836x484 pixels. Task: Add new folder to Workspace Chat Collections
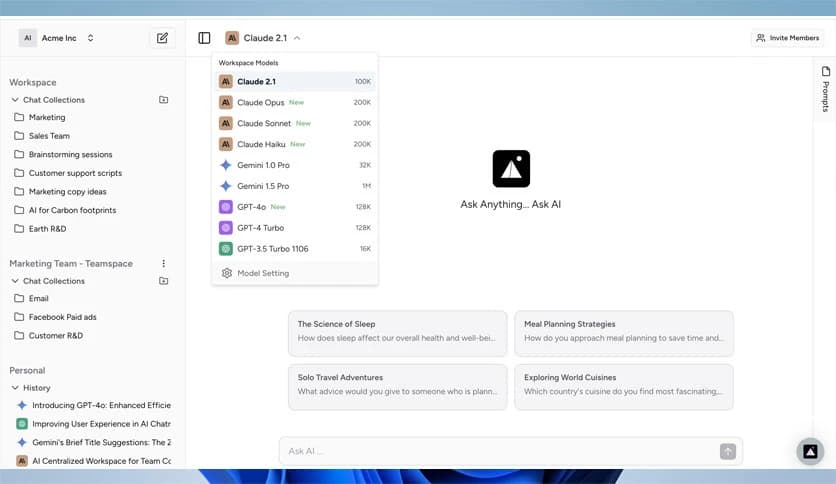(164, 100)
